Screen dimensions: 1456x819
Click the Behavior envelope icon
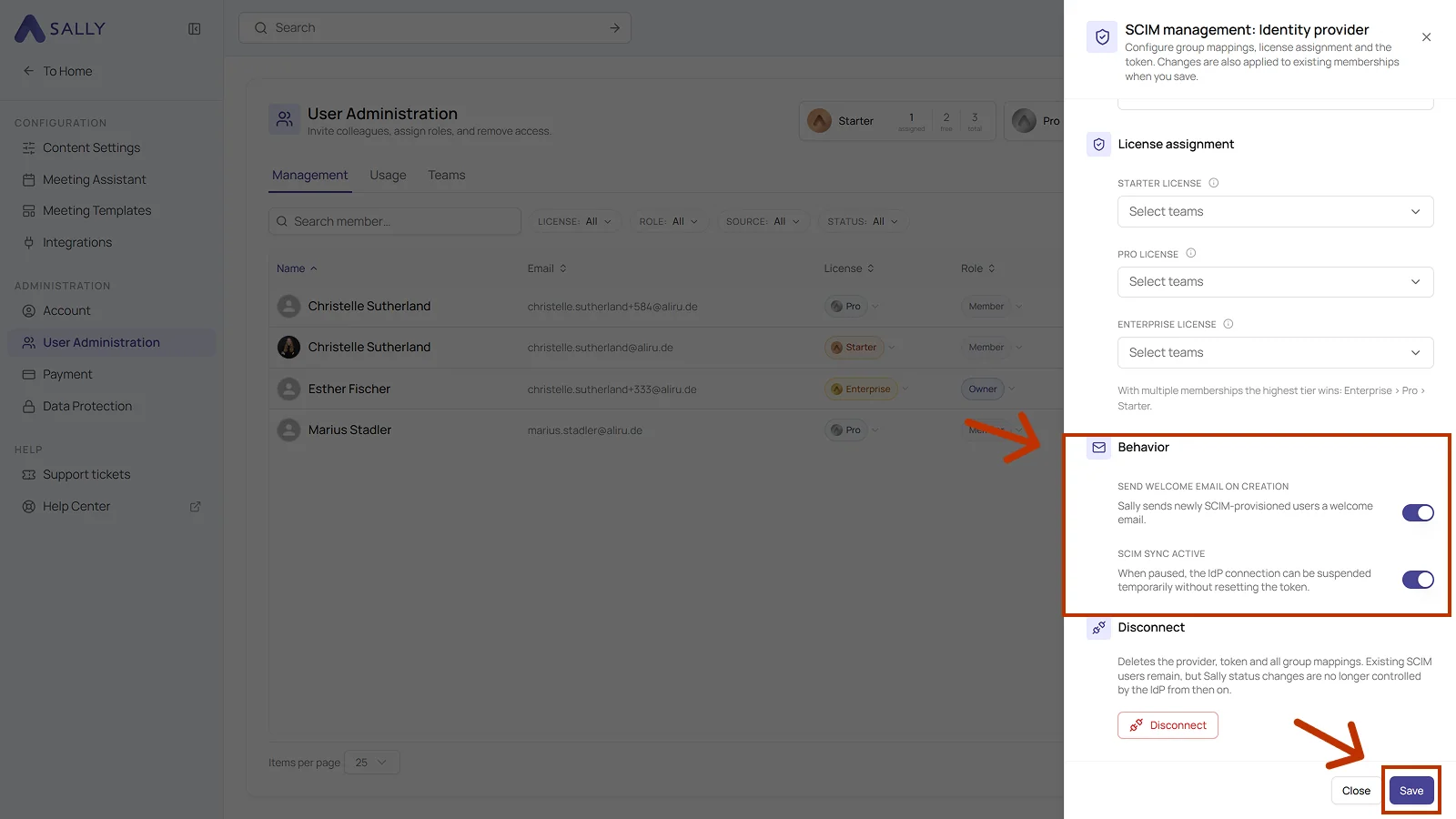coord(1098,447)
